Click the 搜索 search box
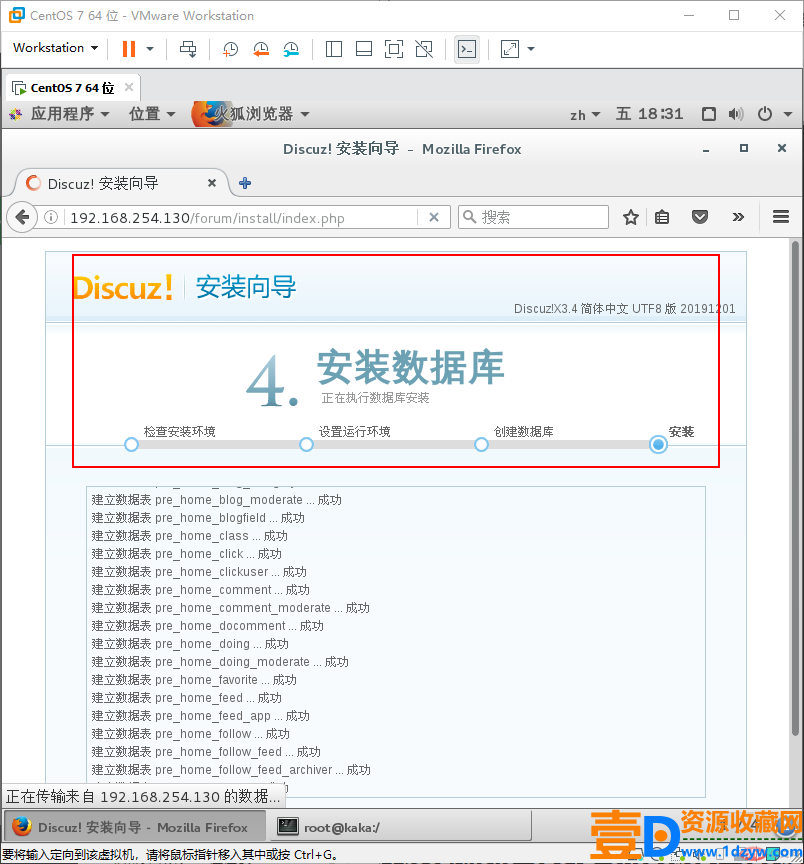The height and width of the screenshot is (864, 804). click(x=533, y=217)
